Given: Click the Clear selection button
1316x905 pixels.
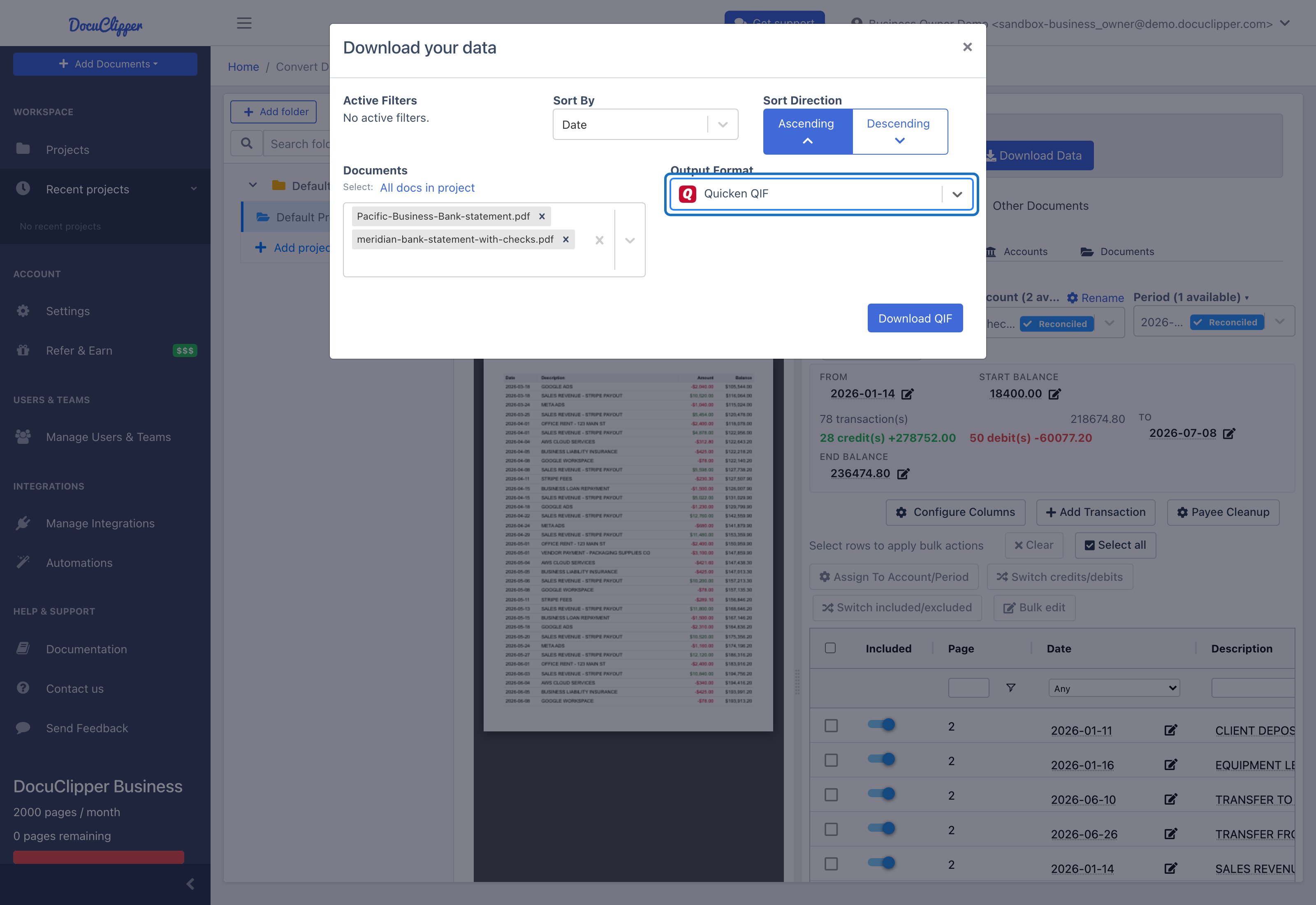Looking at the screenshot, I should pos(1034,545).
